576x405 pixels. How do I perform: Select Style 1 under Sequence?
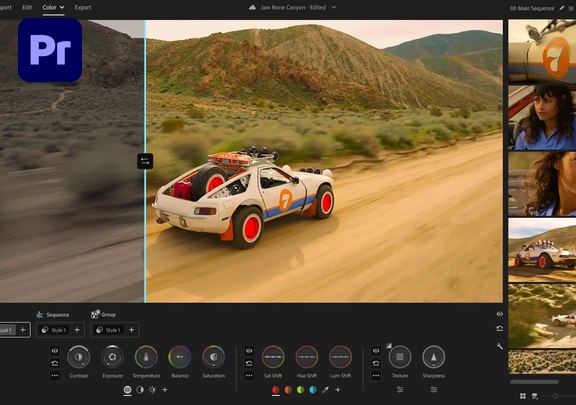tap(54, 330)
